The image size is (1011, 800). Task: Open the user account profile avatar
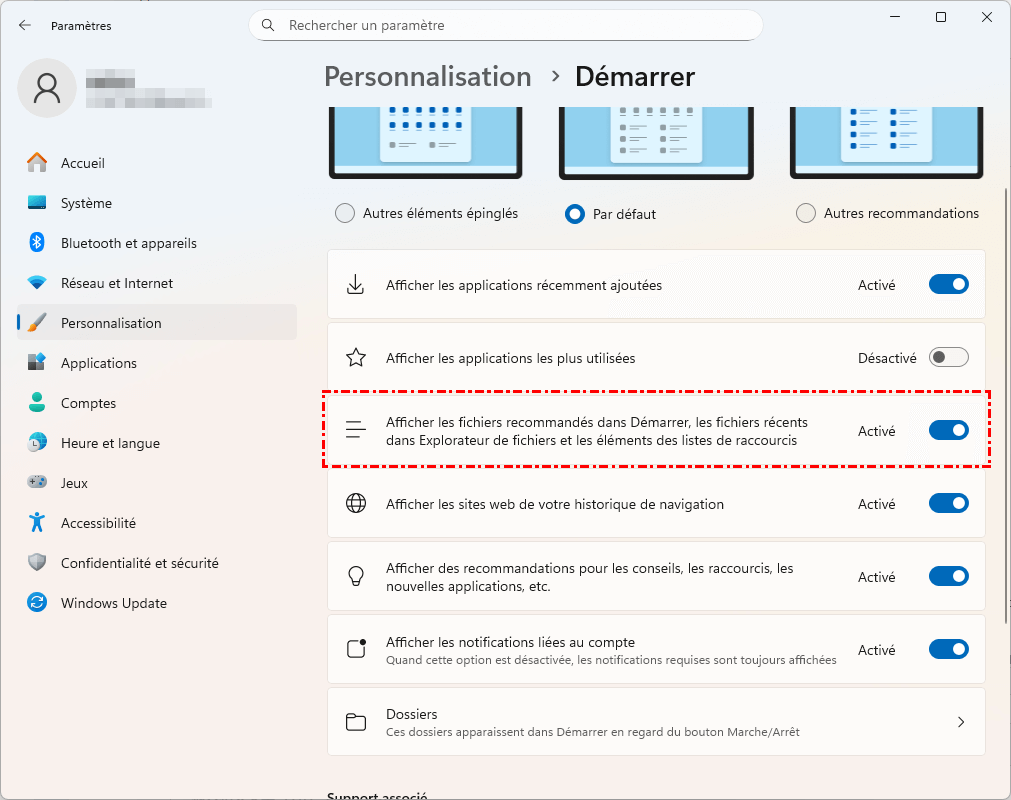pos(46,87)
